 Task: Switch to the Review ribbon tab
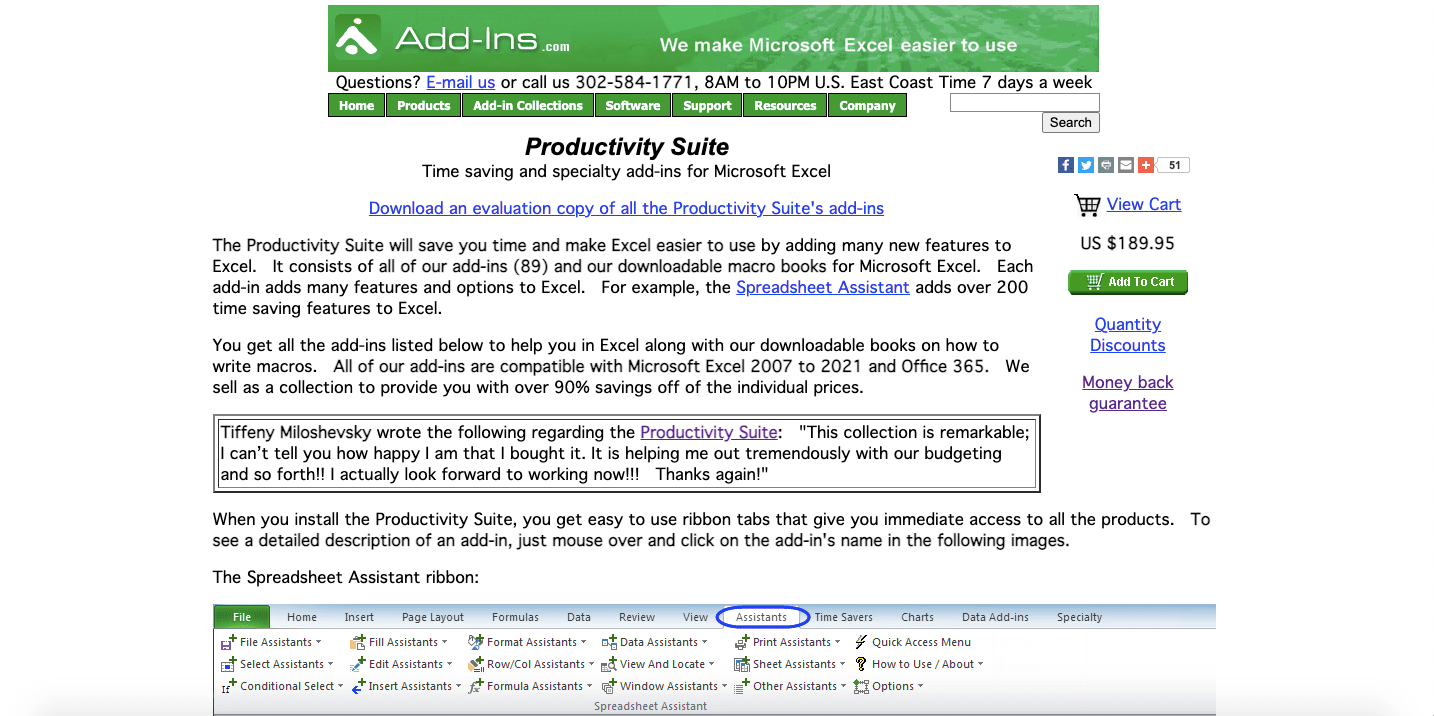pos(637,617)
